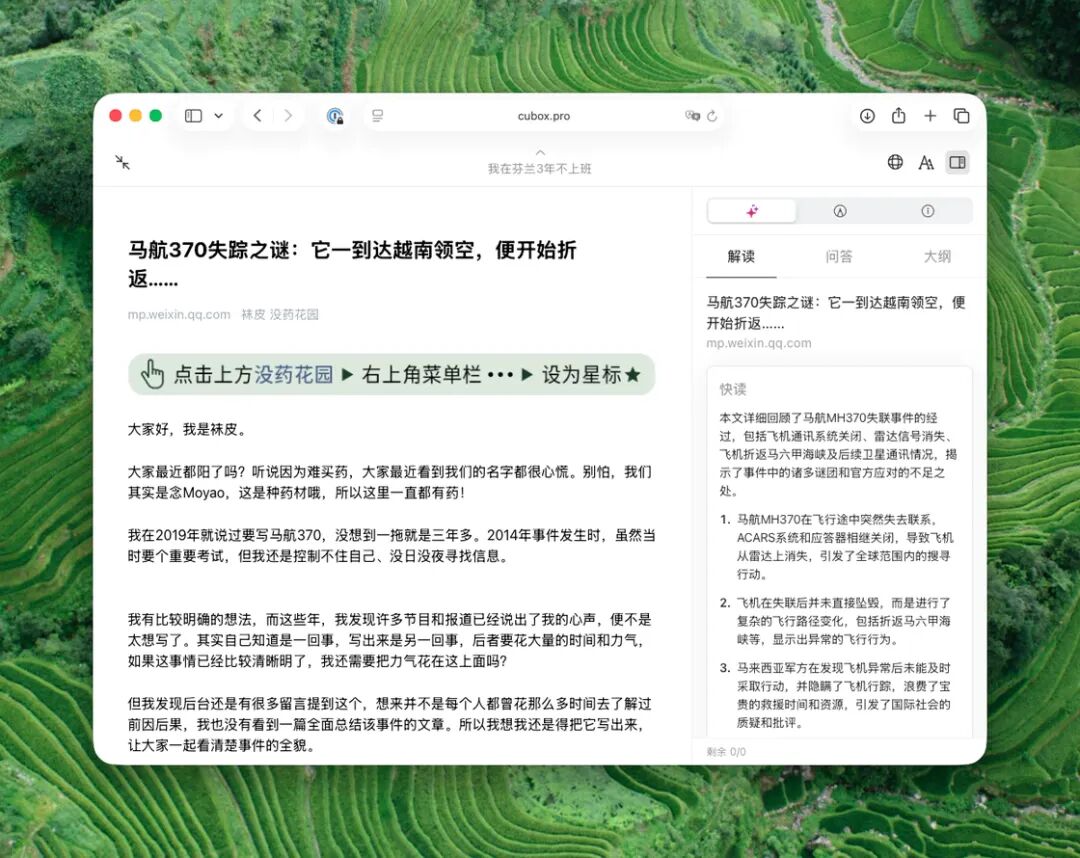The height and width of the screenshot is (858, 1080).
Task: Click the privacy shield icon in address bar
Action: click(334, 116)
